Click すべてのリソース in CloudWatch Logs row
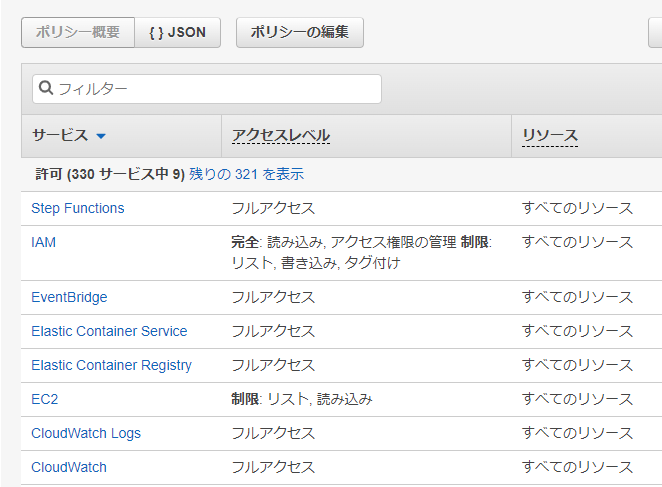 (577, 433)
